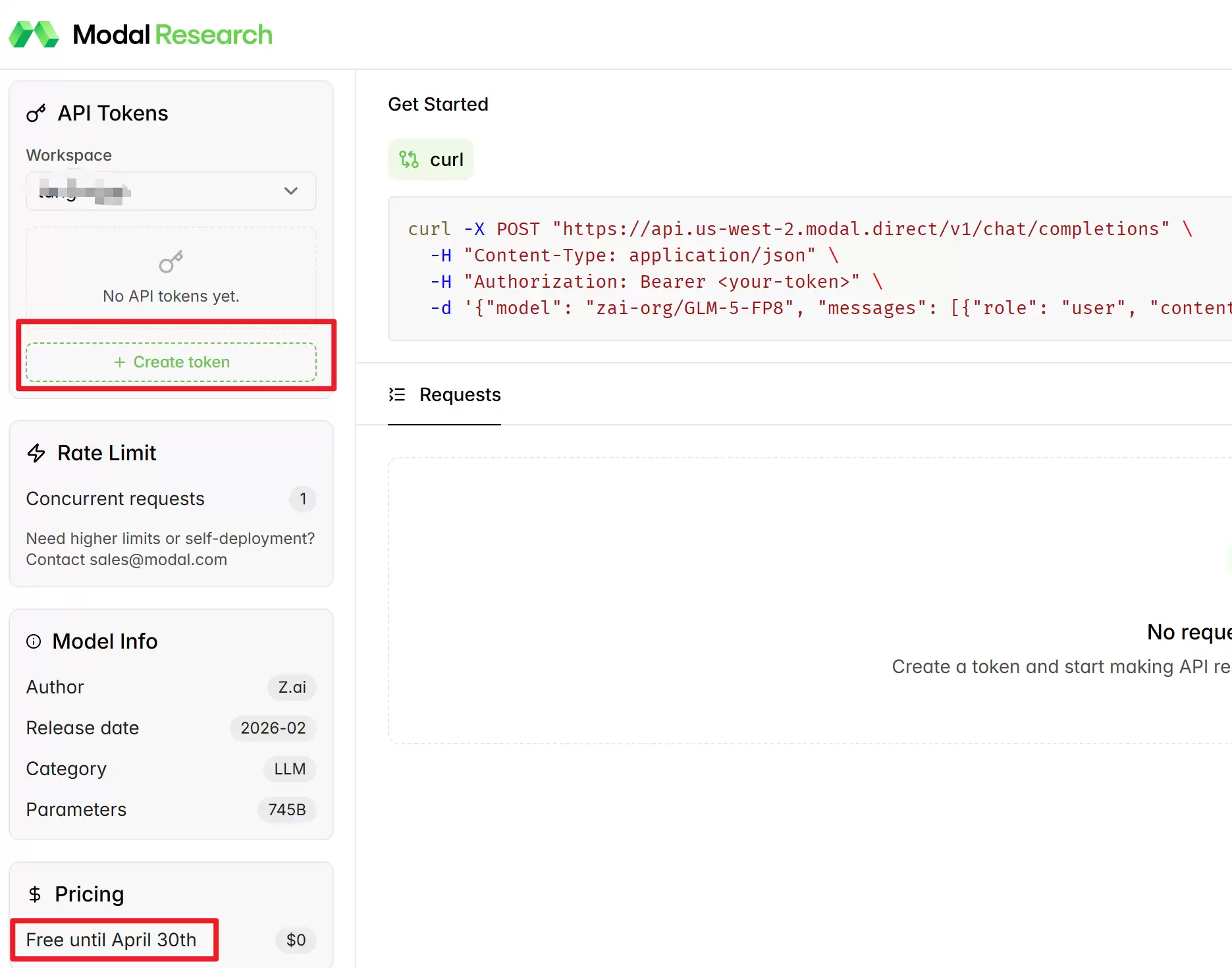
Task: Open the Workspace dropdown
Action: [x=171, y=191]
